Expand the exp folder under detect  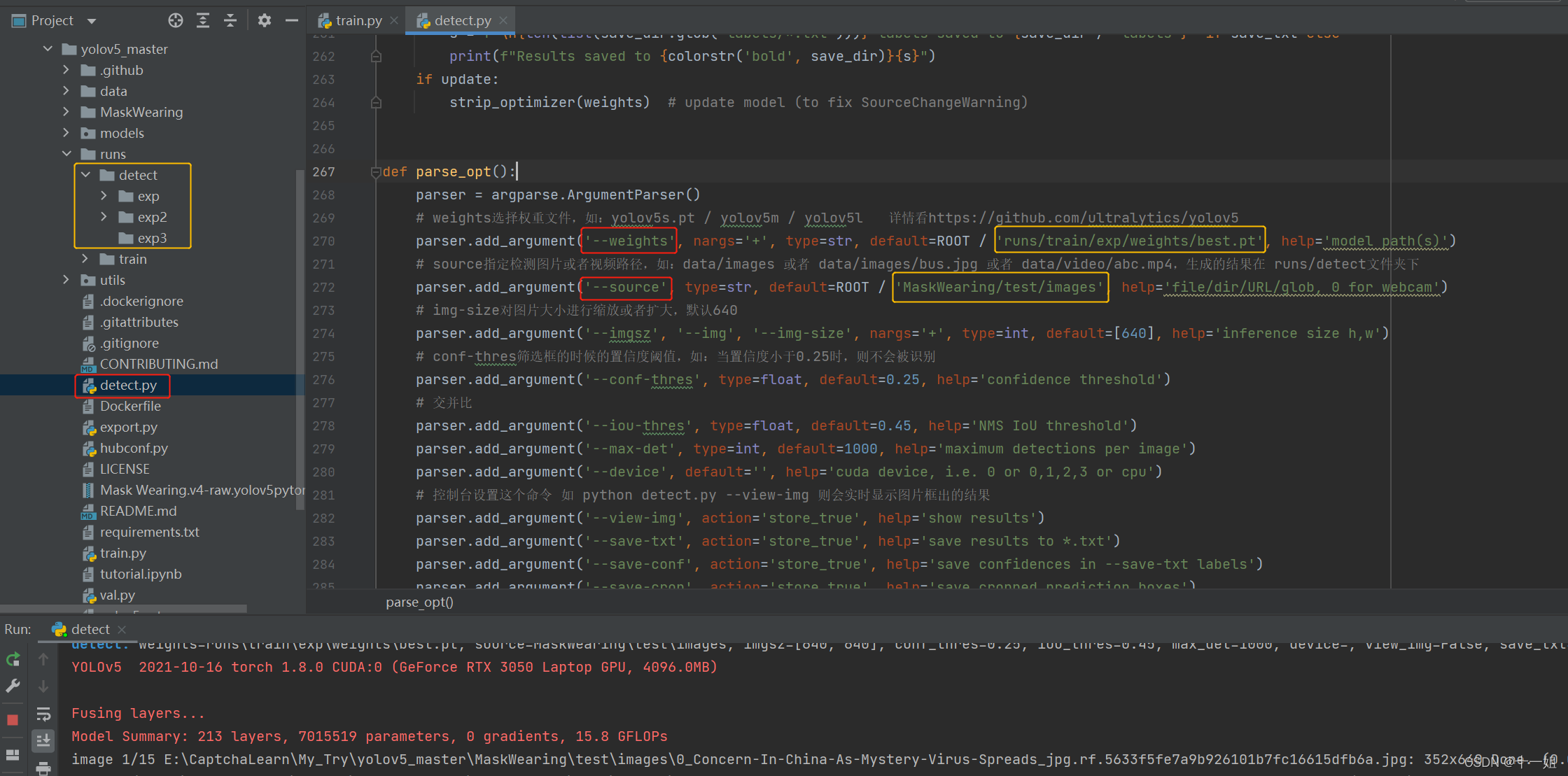[104, 196]
